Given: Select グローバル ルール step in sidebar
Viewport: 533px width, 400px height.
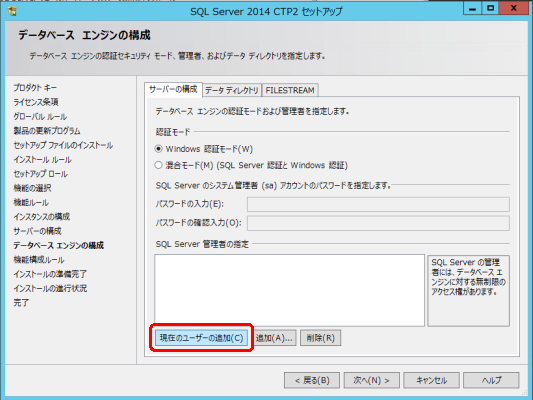Looking at the screenshot, I should tap(40, 117).
